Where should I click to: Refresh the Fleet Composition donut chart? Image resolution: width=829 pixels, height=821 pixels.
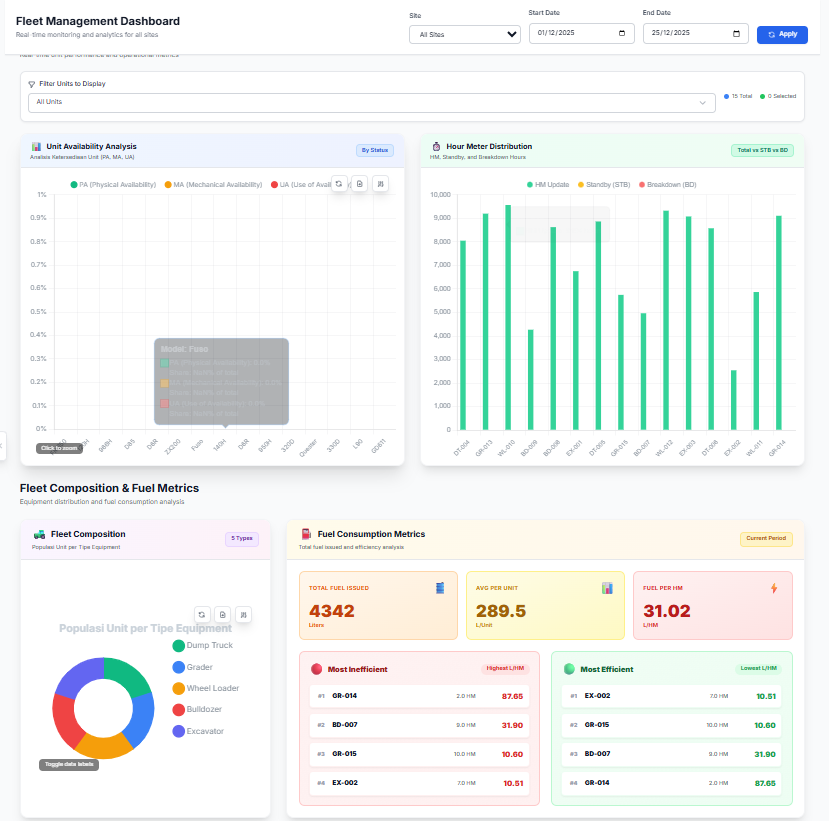coord(201,614)
